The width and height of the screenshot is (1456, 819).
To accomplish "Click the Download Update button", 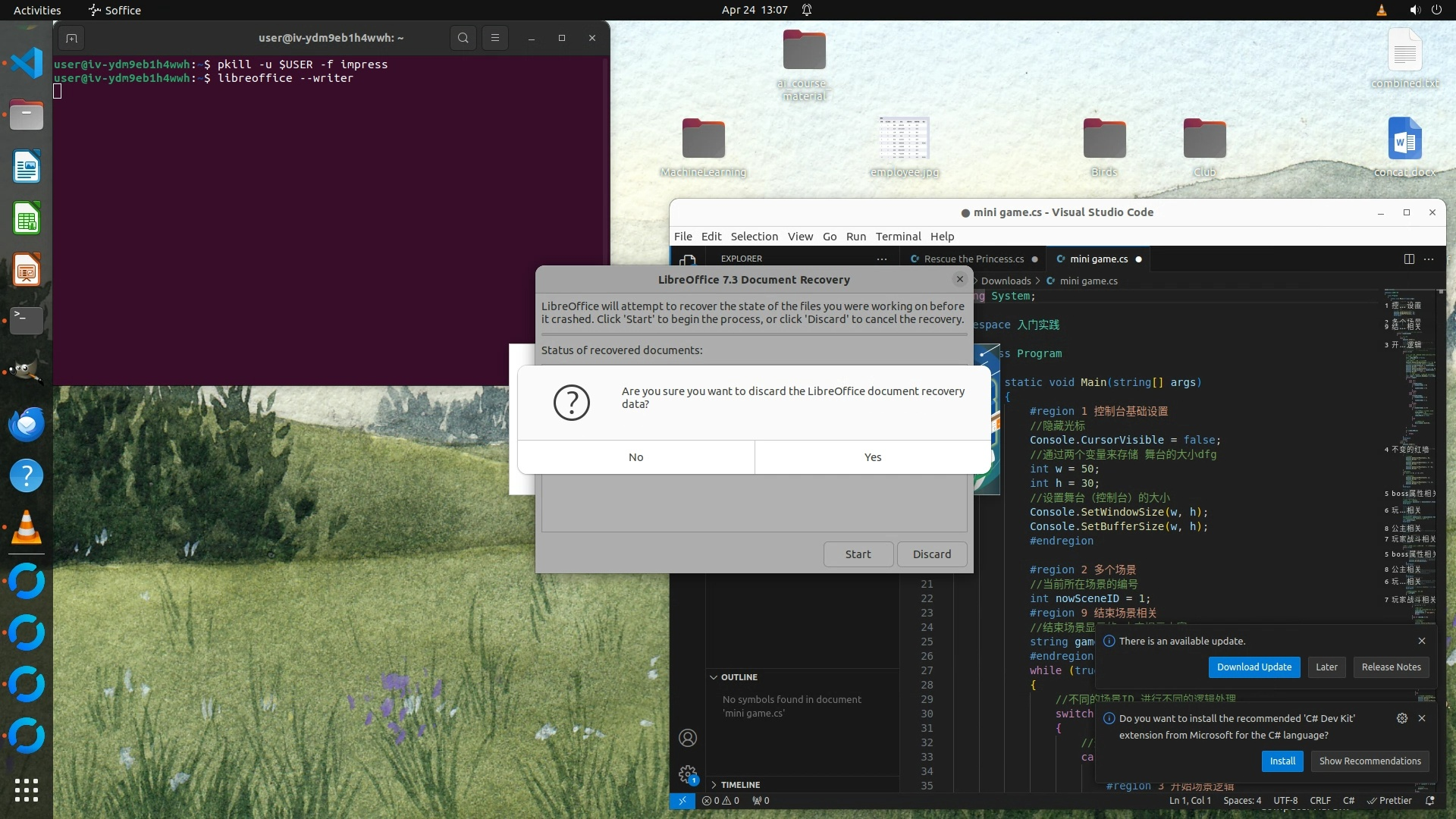I will point(1254,667).
